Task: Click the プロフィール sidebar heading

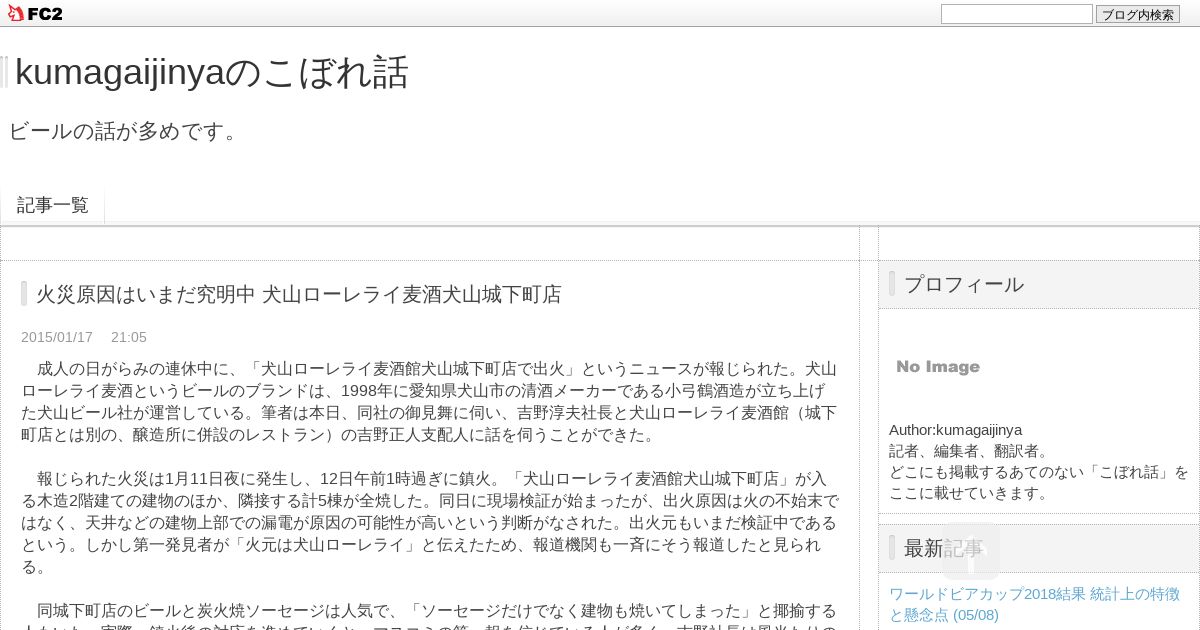Action: [x=964, y=284]
